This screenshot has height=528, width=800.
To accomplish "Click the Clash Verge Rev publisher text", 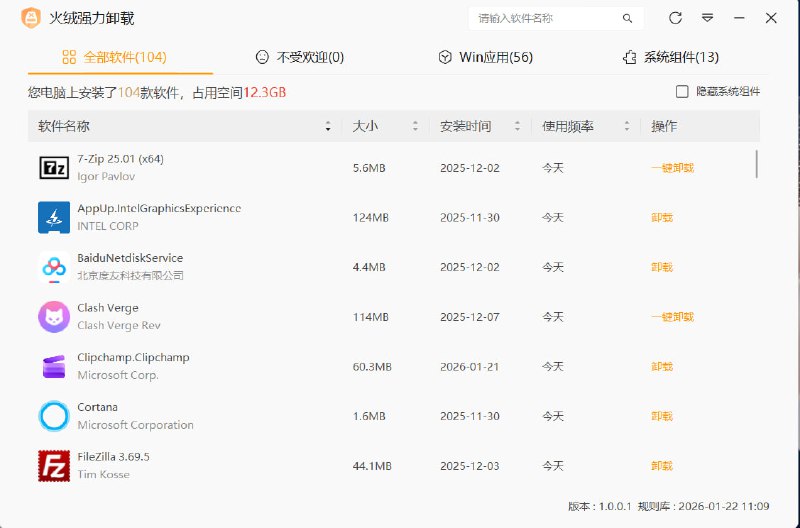I will tap(119, 325).
